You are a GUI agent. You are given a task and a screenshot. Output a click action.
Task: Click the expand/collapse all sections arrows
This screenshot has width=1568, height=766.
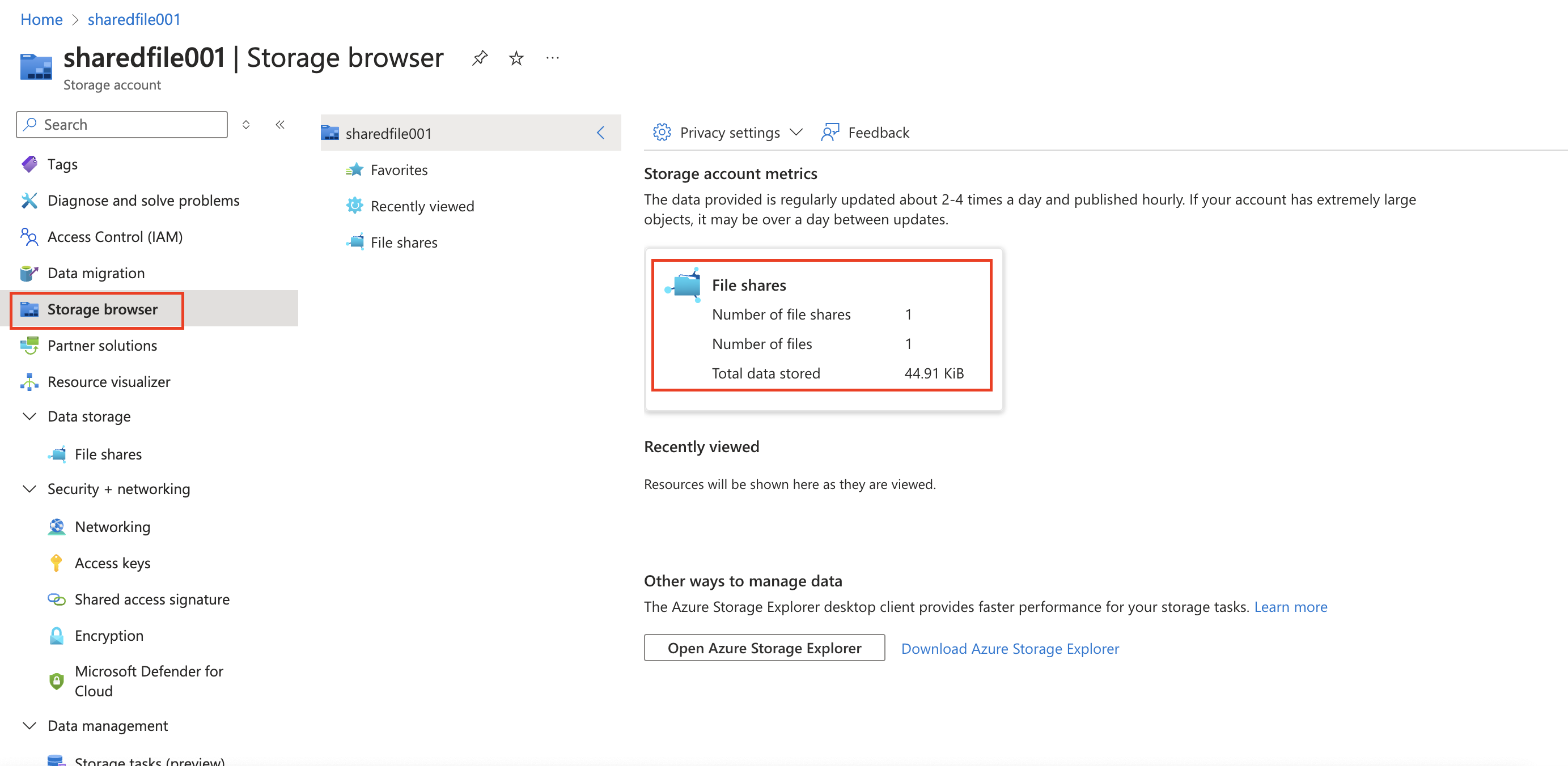(x=246, y=125)
